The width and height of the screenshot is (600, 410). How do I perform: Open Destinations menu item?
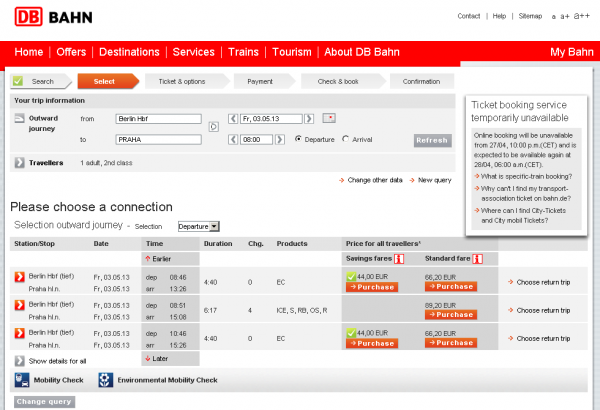coord(129,52)
